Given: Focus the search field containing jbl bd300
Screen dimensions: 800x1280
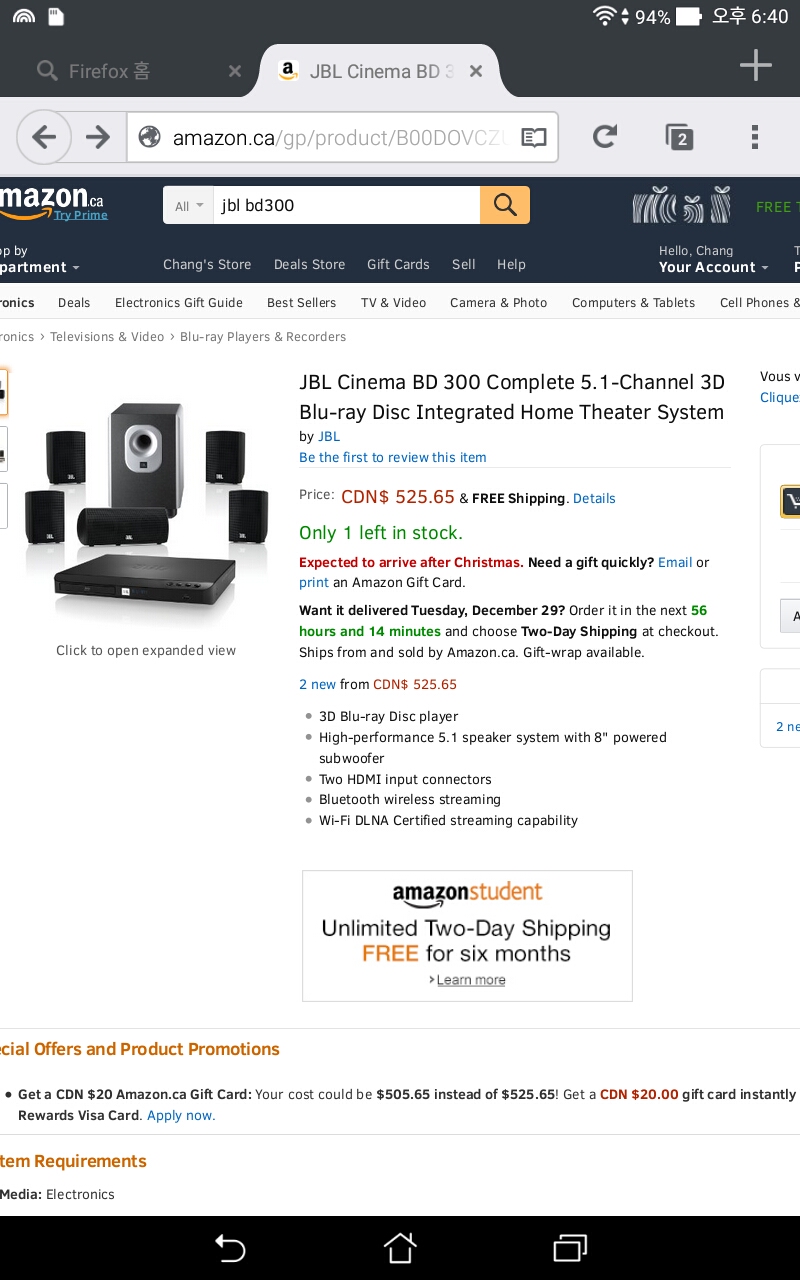Looking at the screenshot, I should point(345,206).
